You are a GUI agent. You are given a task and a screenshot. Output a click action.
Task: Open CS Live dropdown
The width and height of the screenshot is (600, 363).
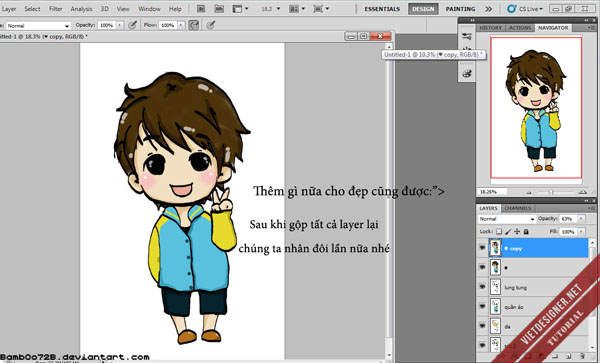(x=525, y=9)
